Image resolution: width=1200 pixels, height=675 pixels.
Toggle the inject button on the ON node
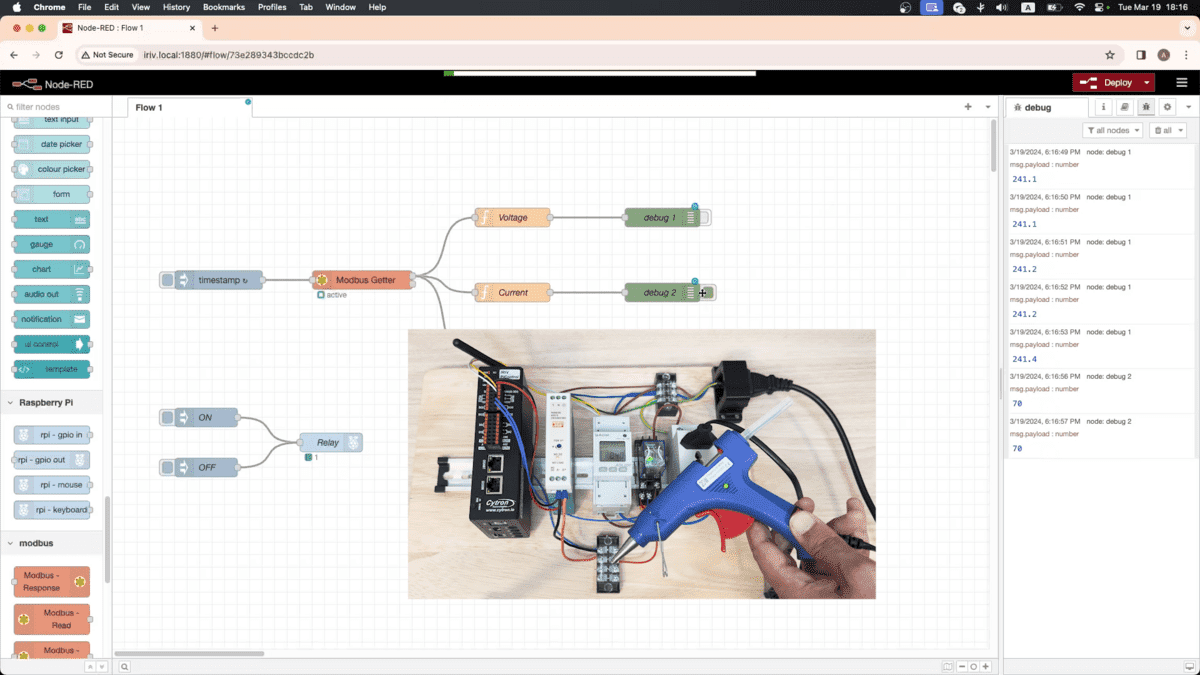(x=166, y=417)
